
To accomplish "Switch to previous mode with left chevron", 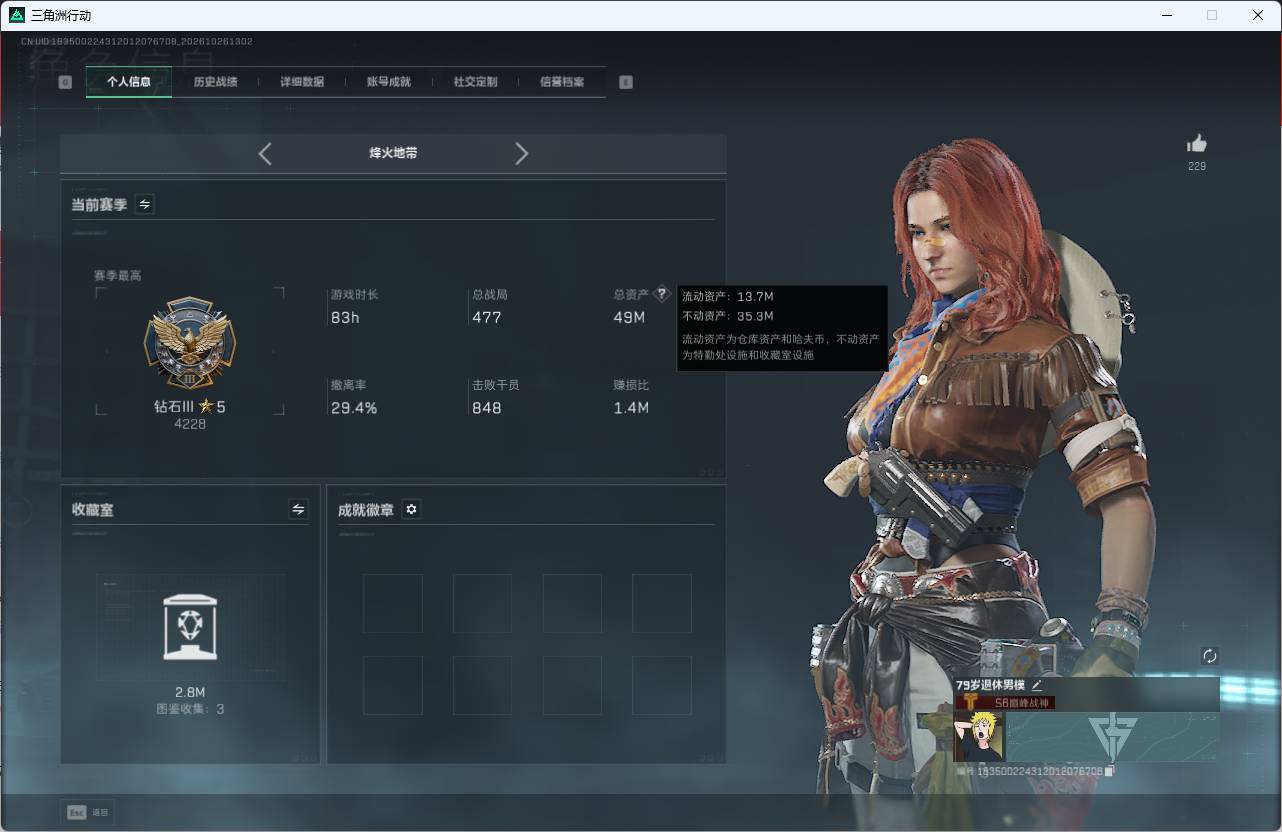I will click(265, 153).
